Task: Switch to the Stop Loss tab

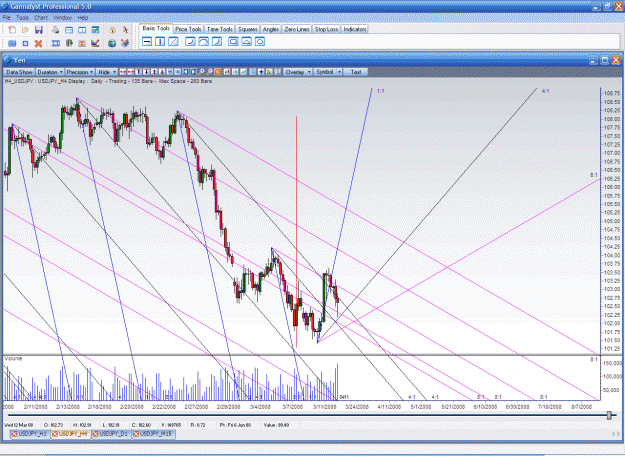Action: (326, 29)
